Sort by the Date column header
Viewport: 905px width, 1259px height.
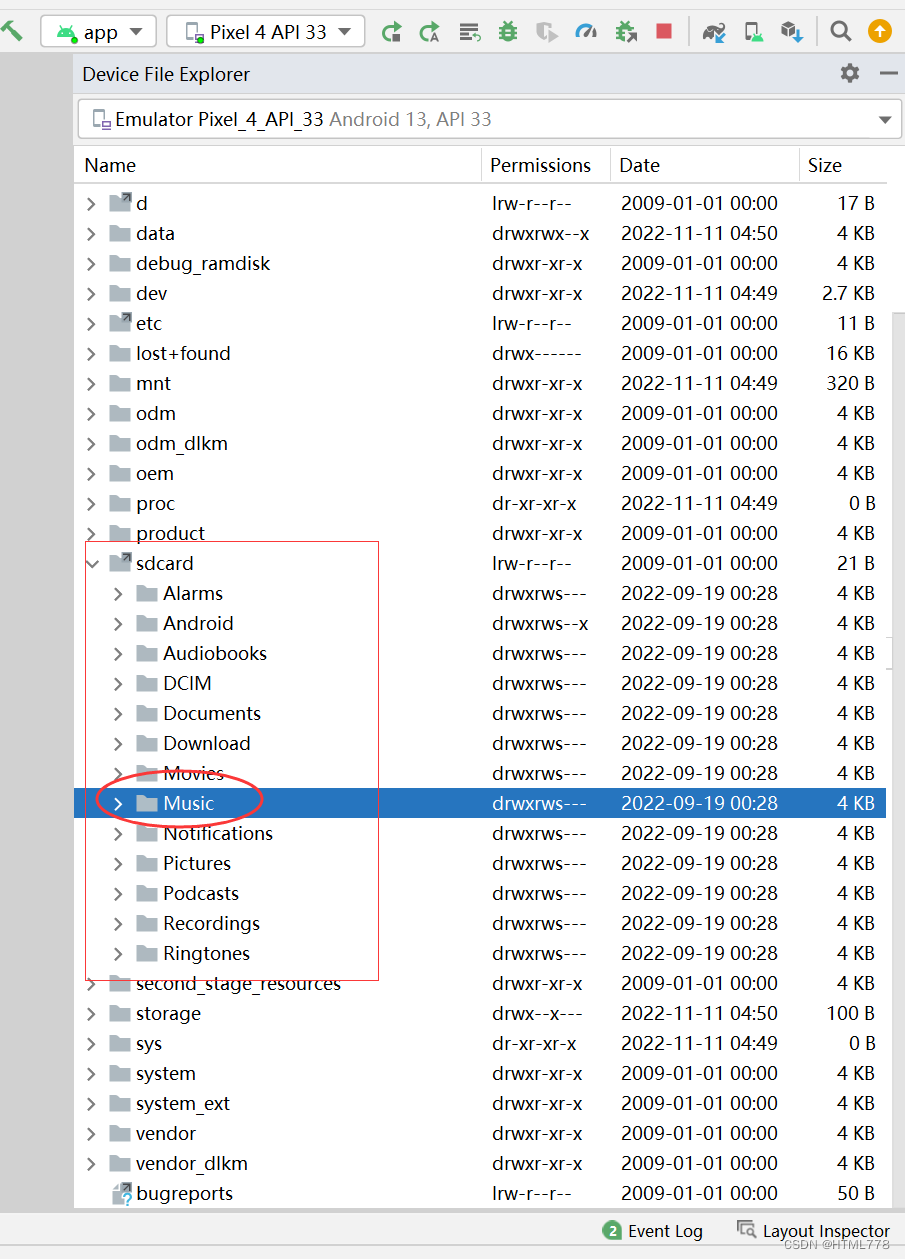coord(705,165)
